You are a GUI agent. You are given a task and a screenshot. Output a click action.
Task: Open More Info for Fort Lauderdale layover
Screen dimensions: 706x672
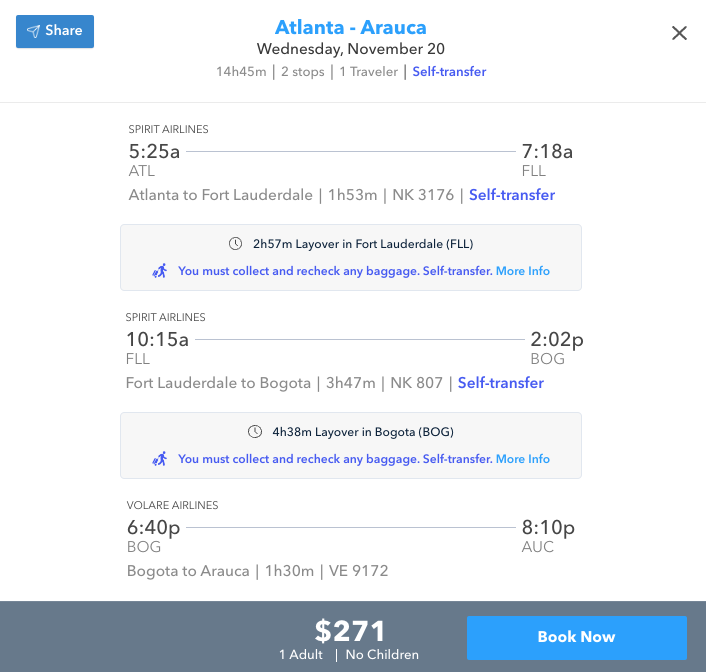pyautogui.click(x=523, y=271)
